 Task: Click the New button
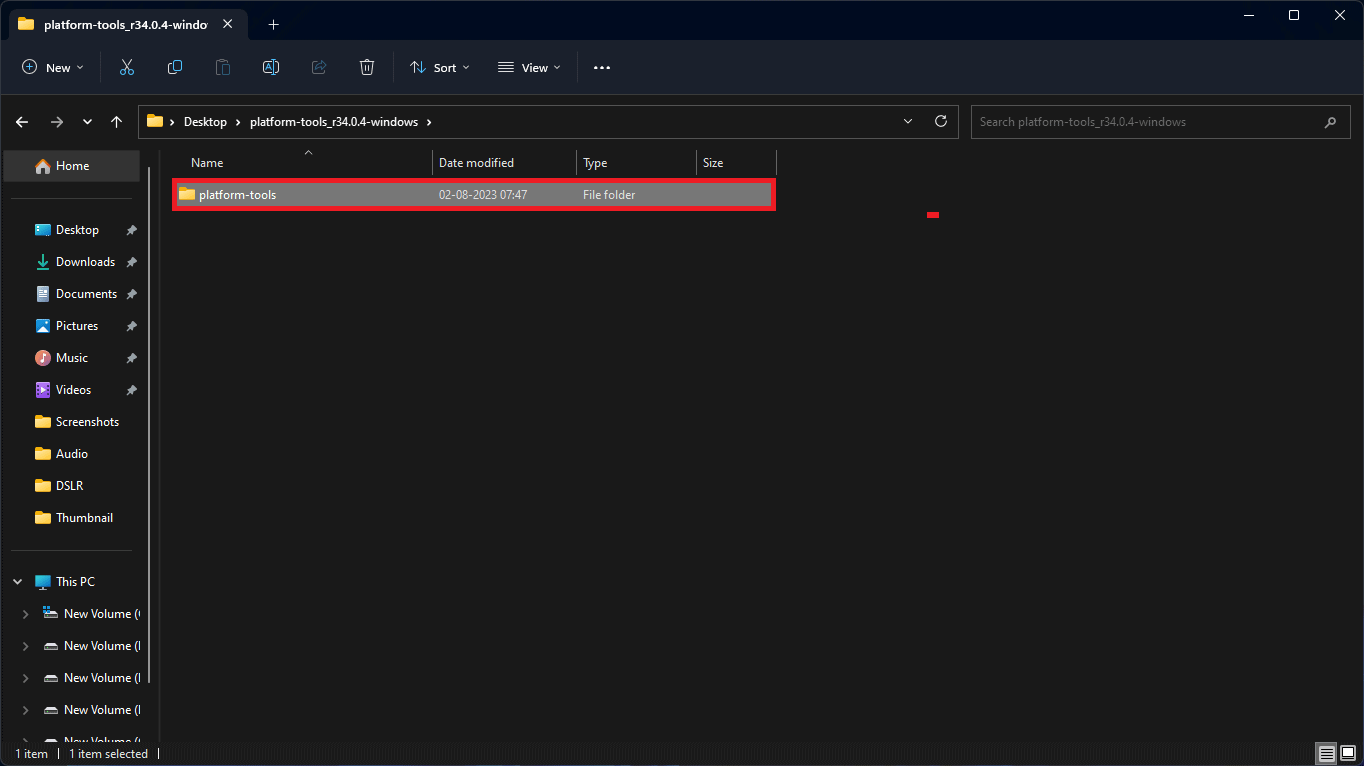click(x=52, y=67)
